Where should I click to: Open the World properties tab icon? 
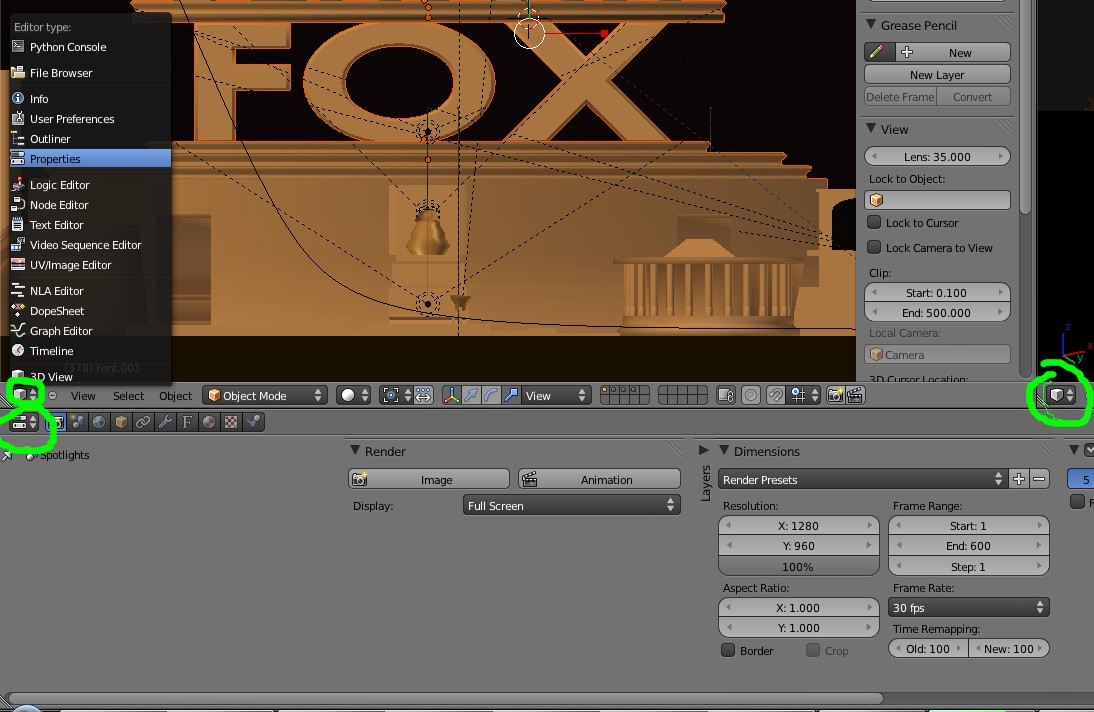click(x=99, y=423)
